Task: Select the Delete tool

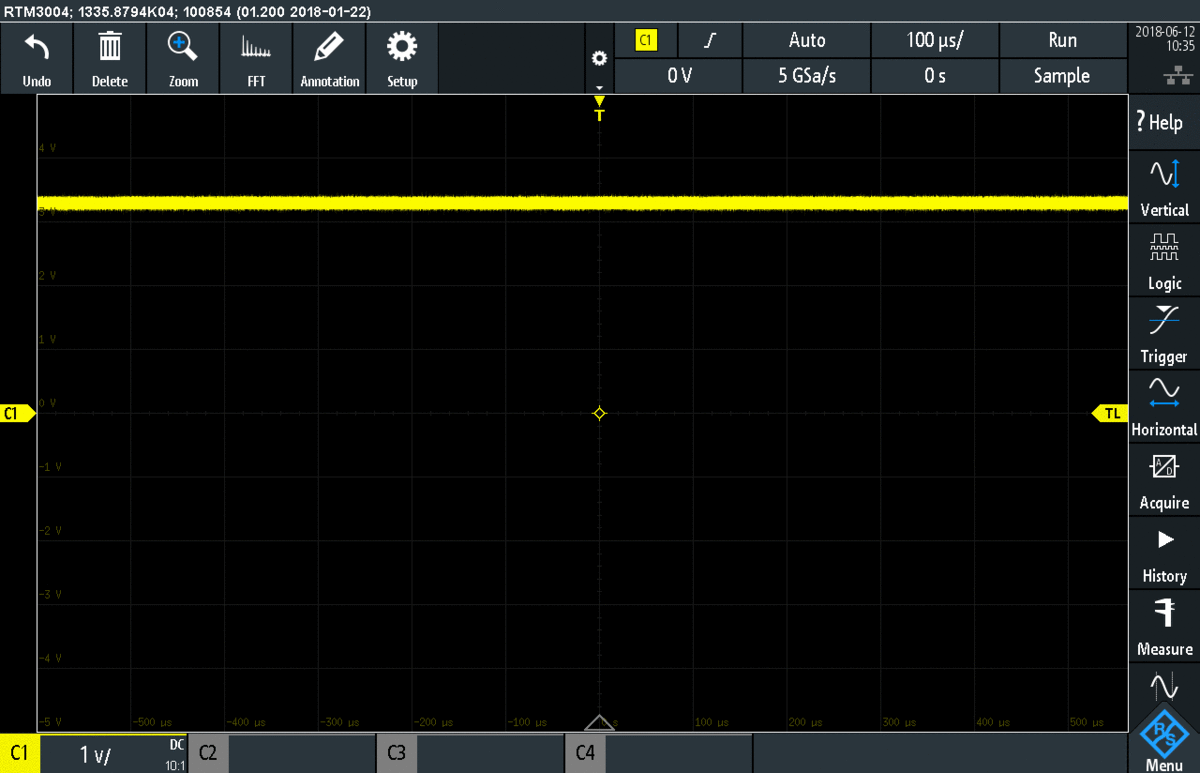Action: click(109, 57)
